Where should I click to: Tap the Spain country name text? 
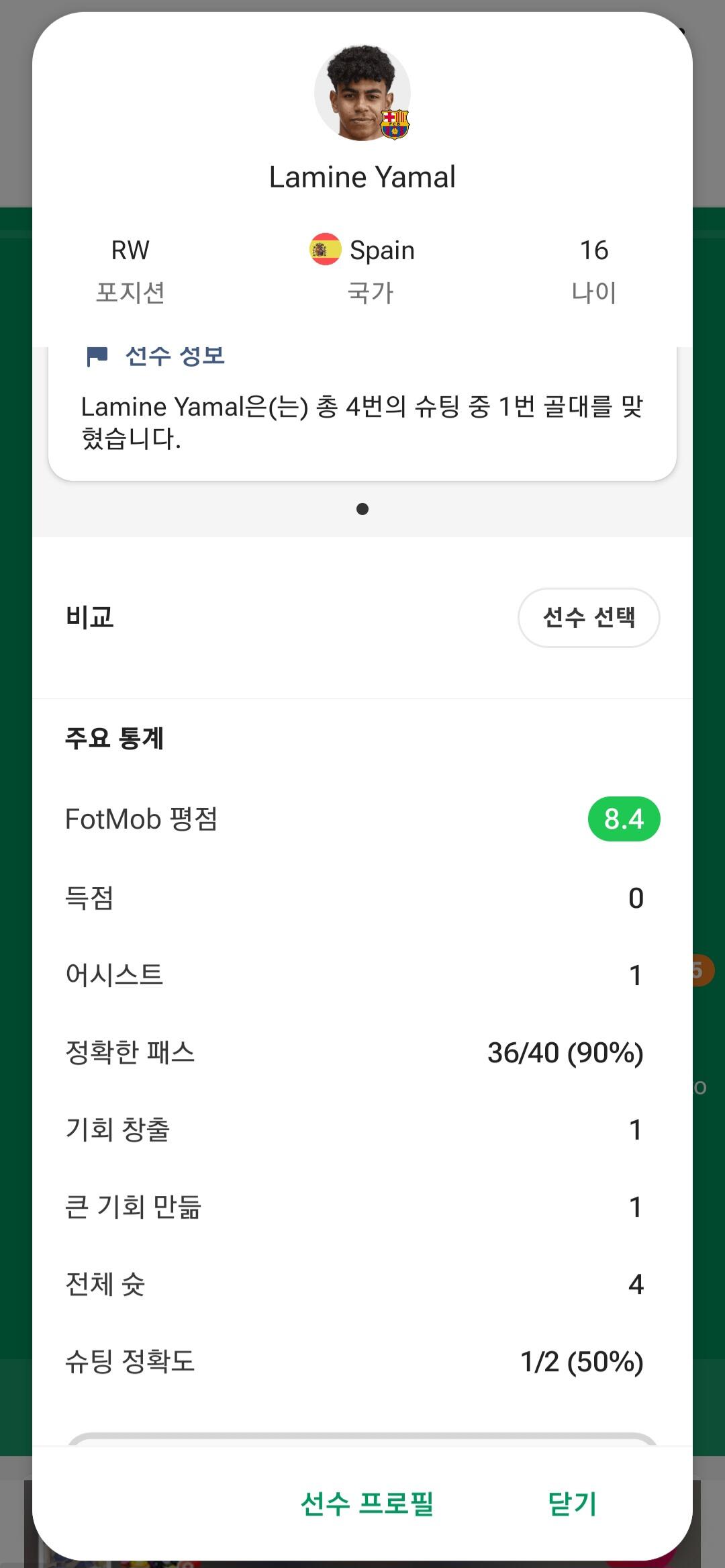point(382,250)
